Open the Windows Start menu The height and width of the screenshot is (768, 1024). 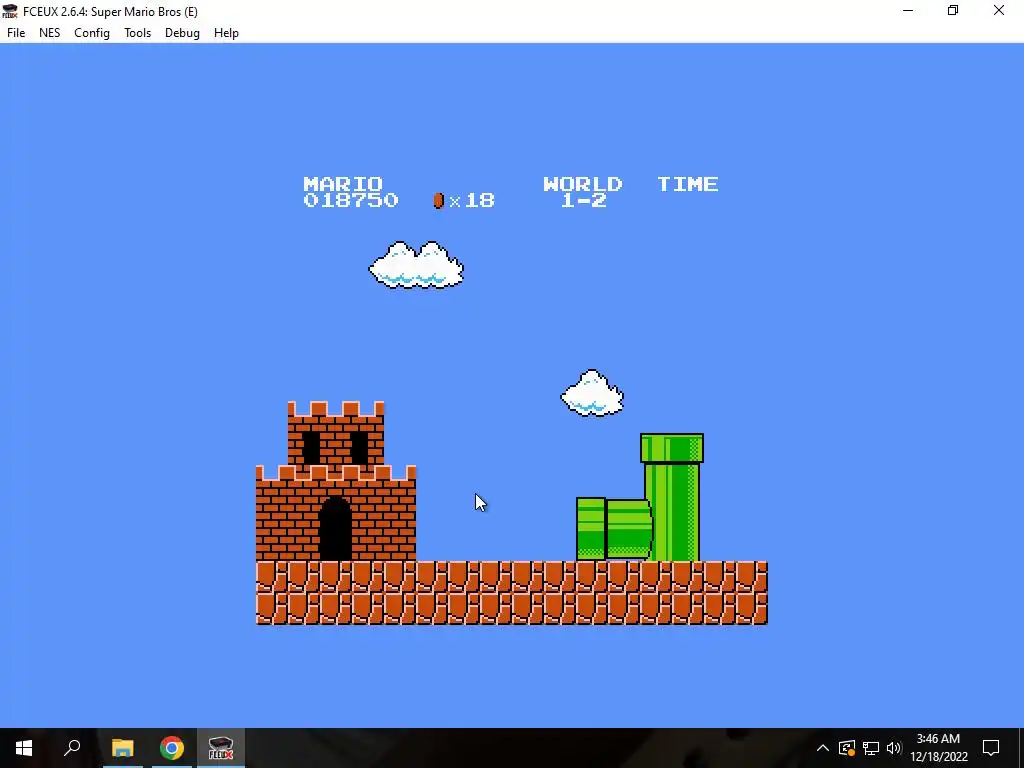click(24, 748)
